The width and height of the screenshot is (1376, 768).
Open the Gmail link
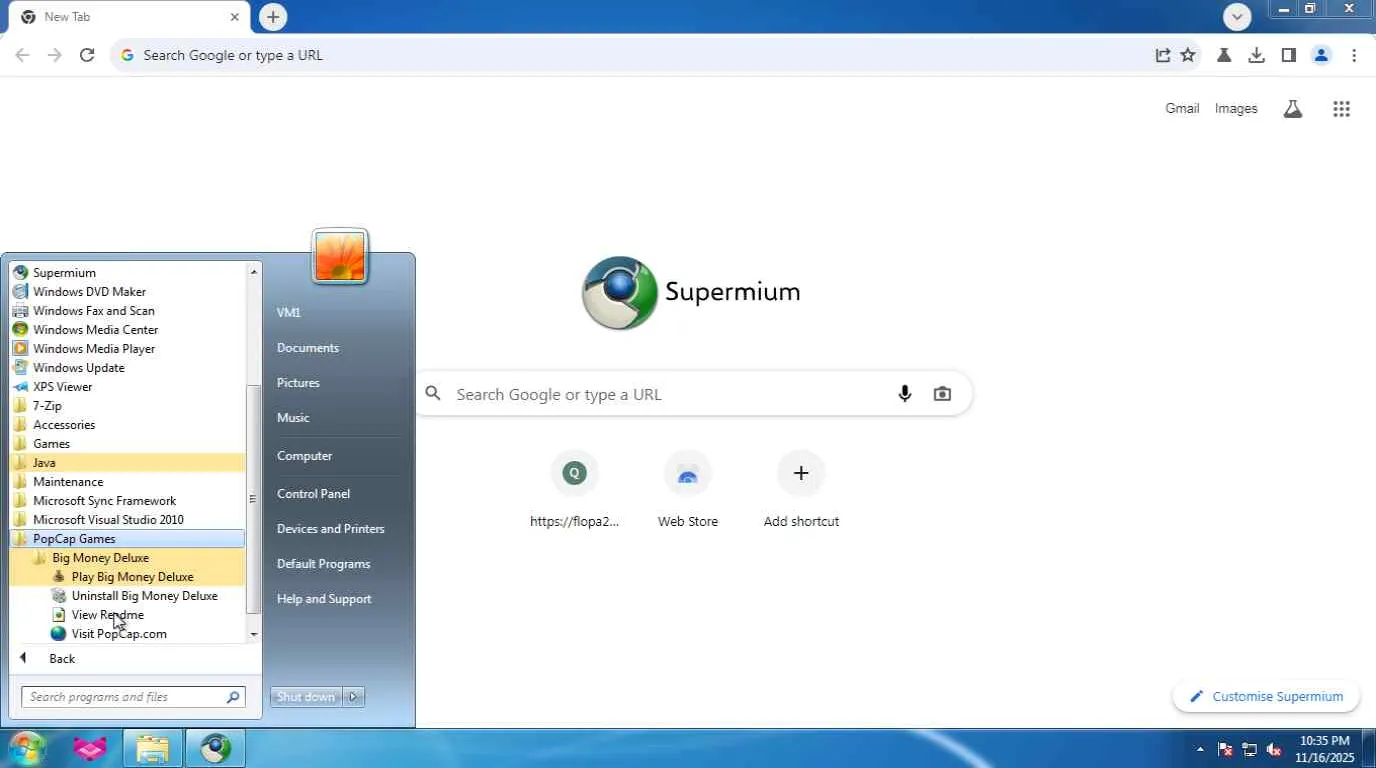click(x=1182, y=109)
